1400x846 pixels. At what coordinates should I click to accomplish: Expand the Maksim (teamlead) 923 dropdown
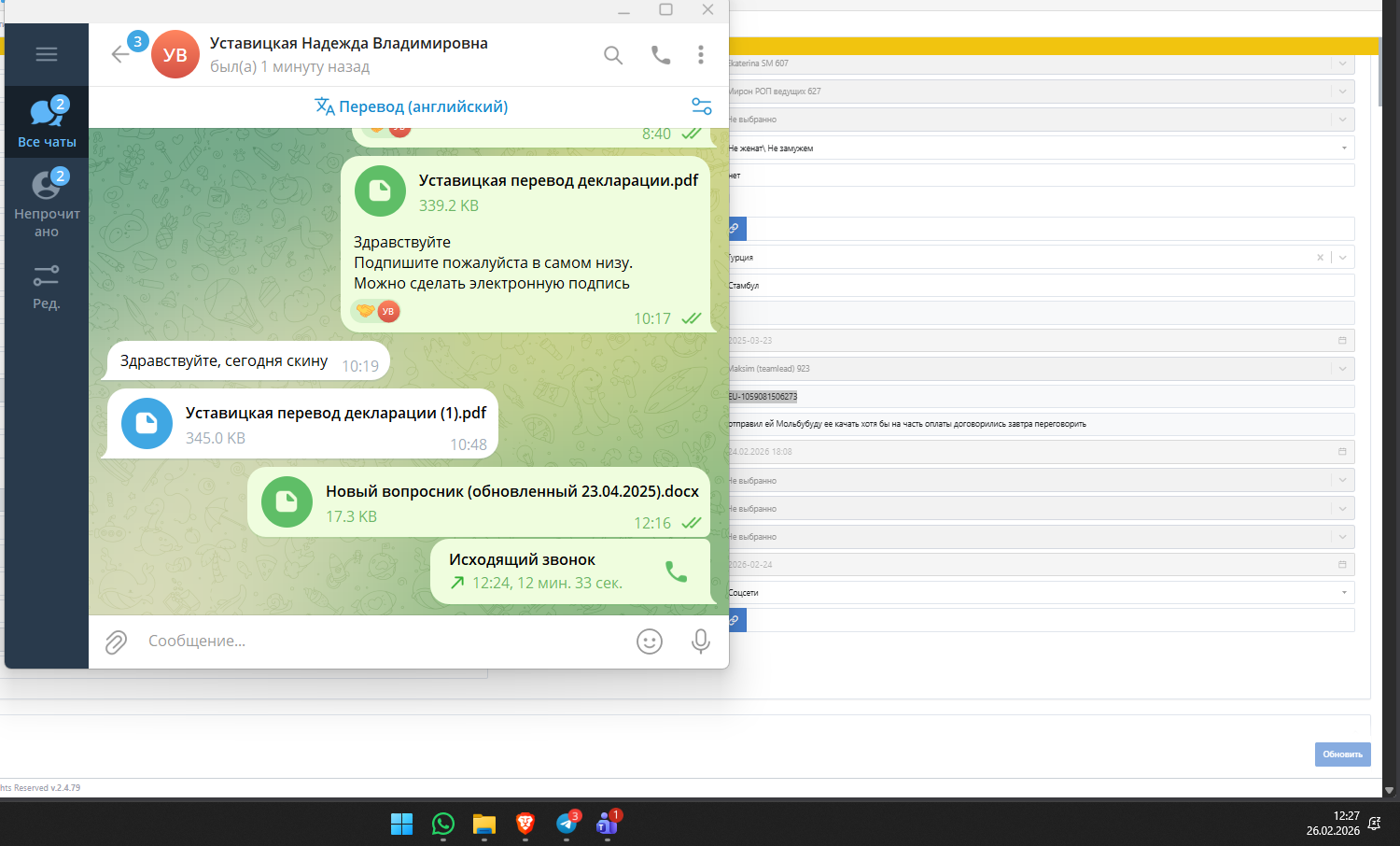pos(1343,369)
